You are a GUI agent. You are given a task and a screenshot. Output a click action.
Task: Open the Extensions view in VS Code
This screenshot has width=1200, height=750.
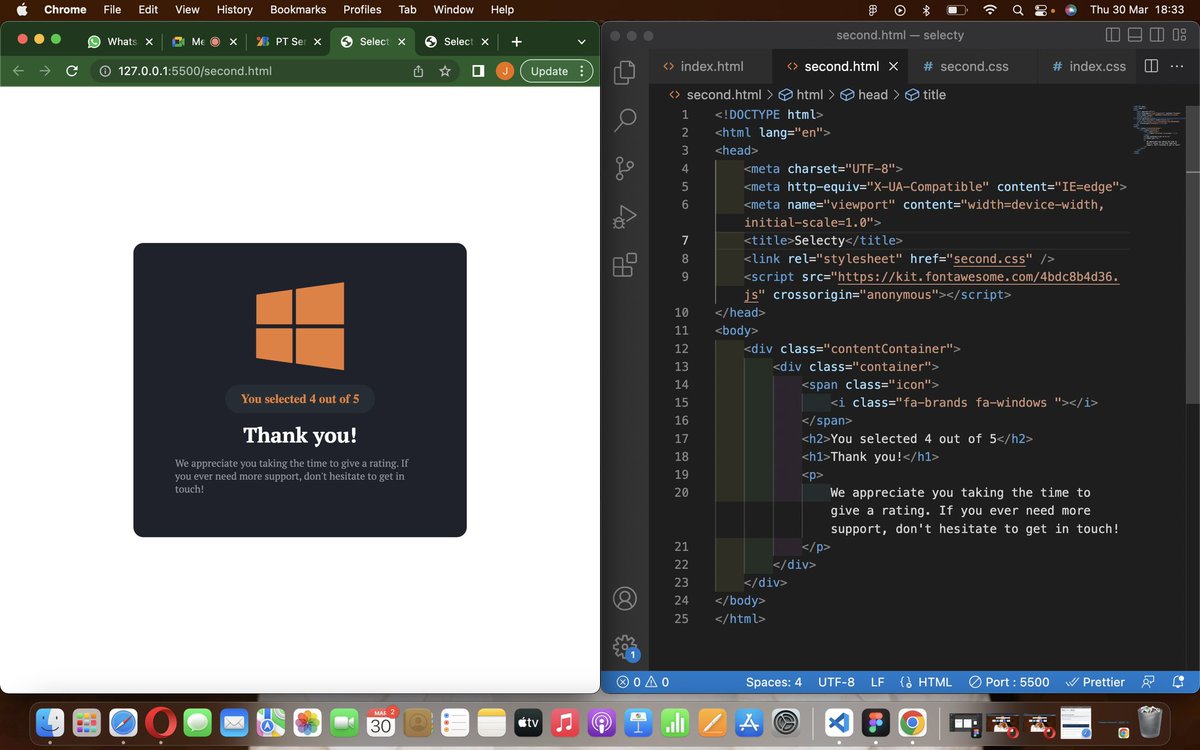point(625,264)
